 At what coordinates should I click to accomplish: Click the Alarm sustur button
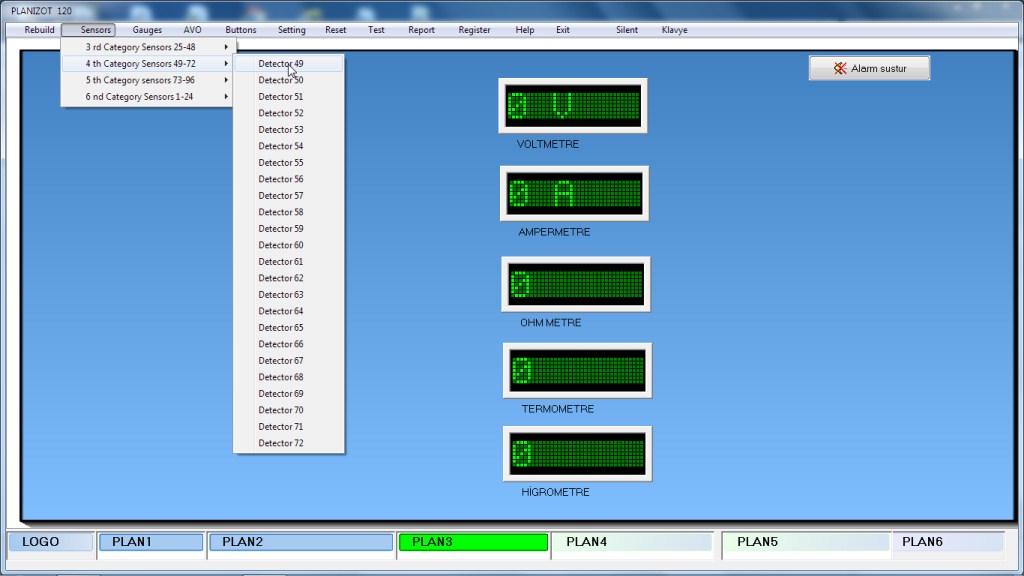pyautogui.click(x=869, y=68)
